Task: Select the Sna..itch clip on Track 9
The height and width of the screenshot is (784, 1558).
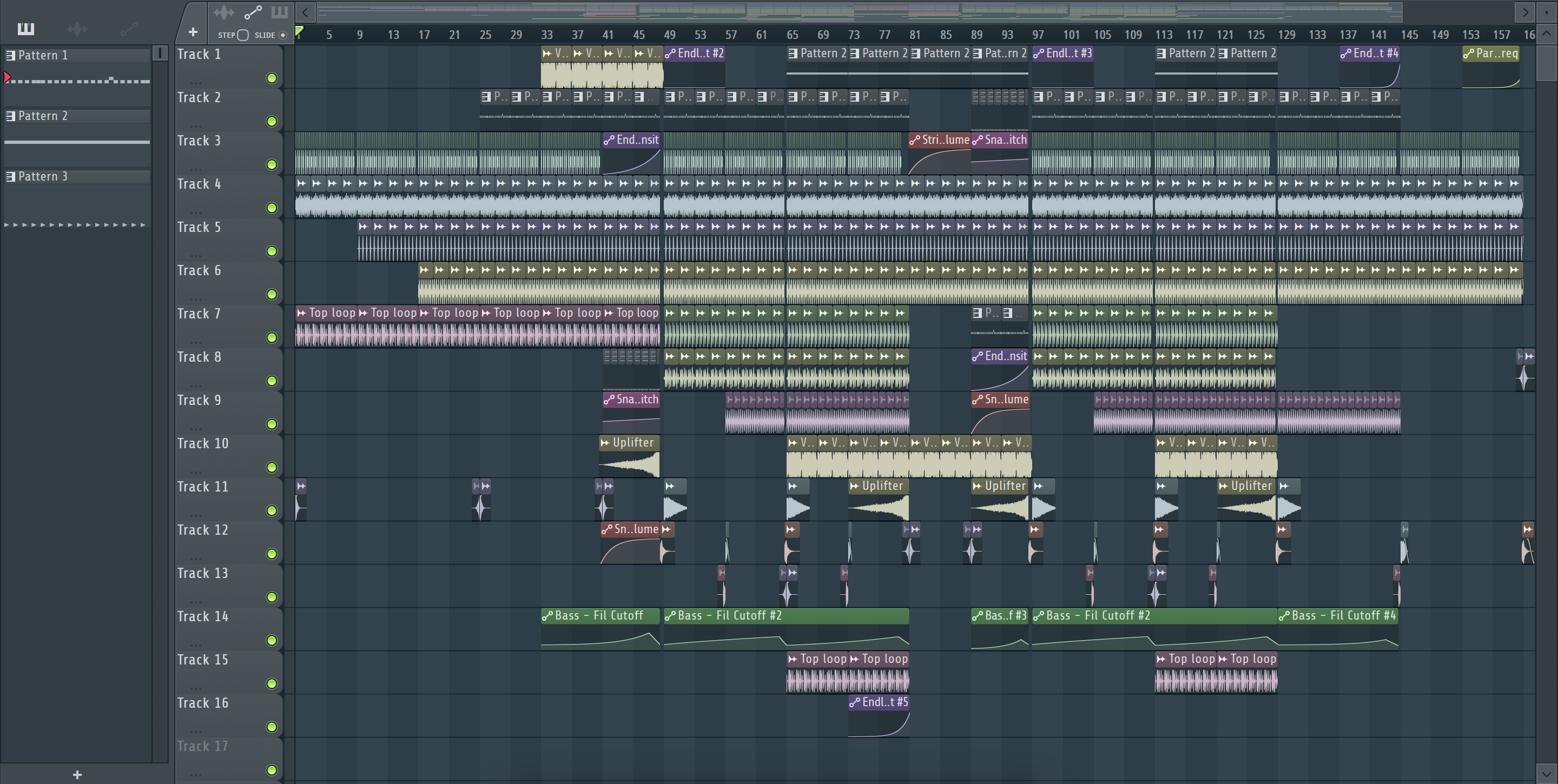Action: [x=631, y=414]
